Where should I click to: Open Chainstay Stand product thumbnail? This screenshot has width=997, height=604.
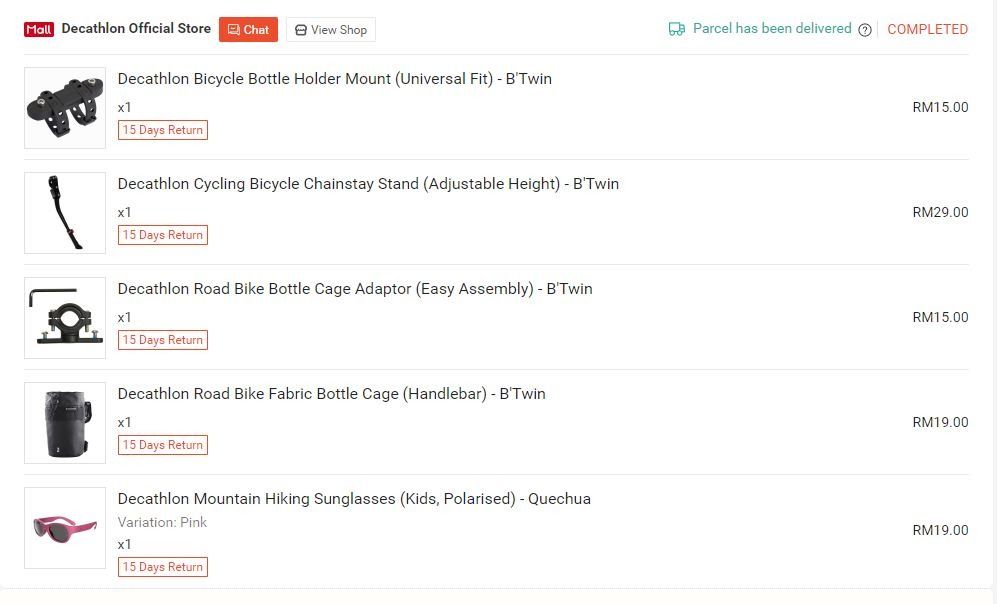[x=65, y=213]
